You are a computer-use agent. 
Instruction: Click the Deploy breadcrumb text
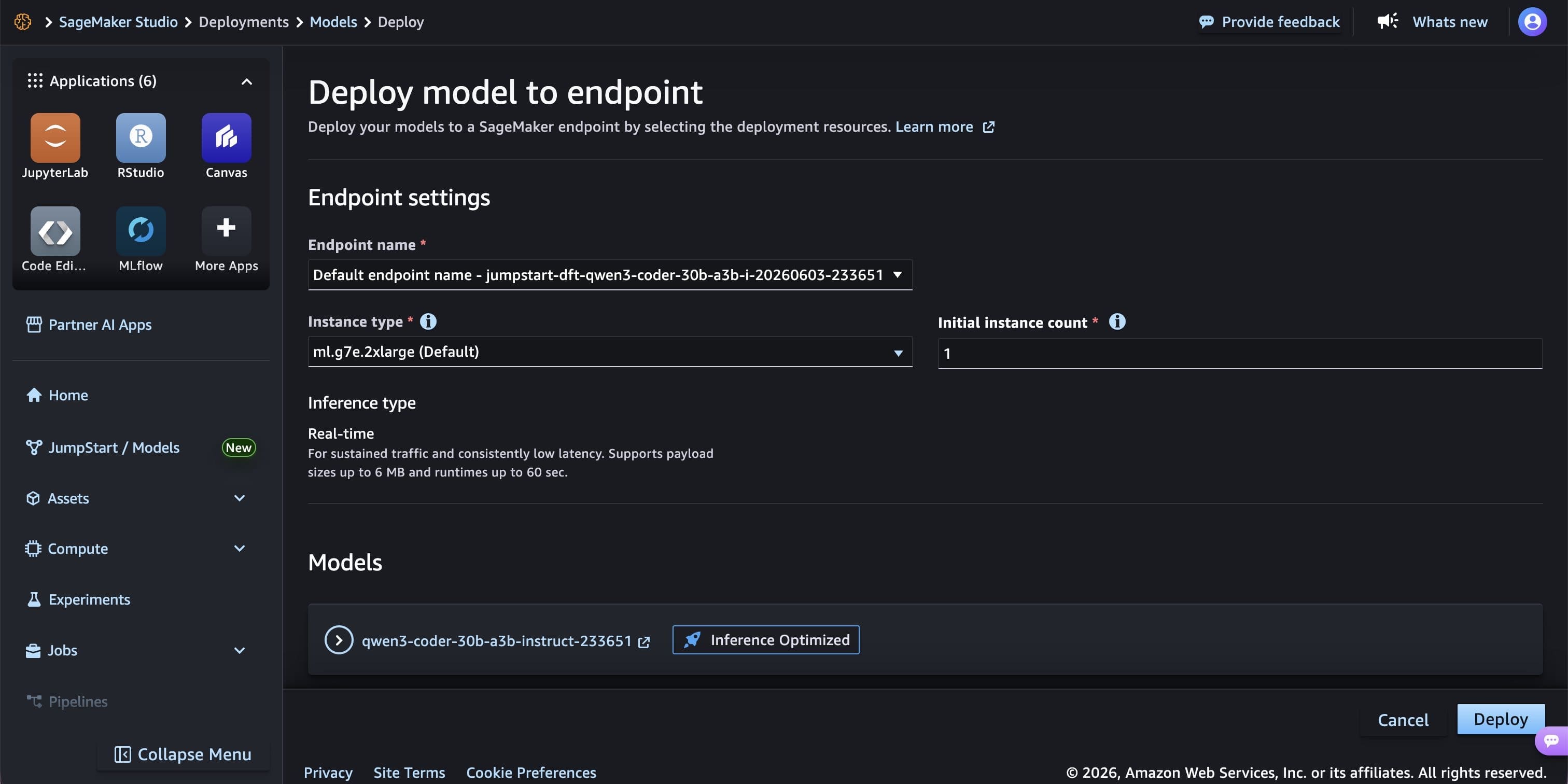[400, 22]
